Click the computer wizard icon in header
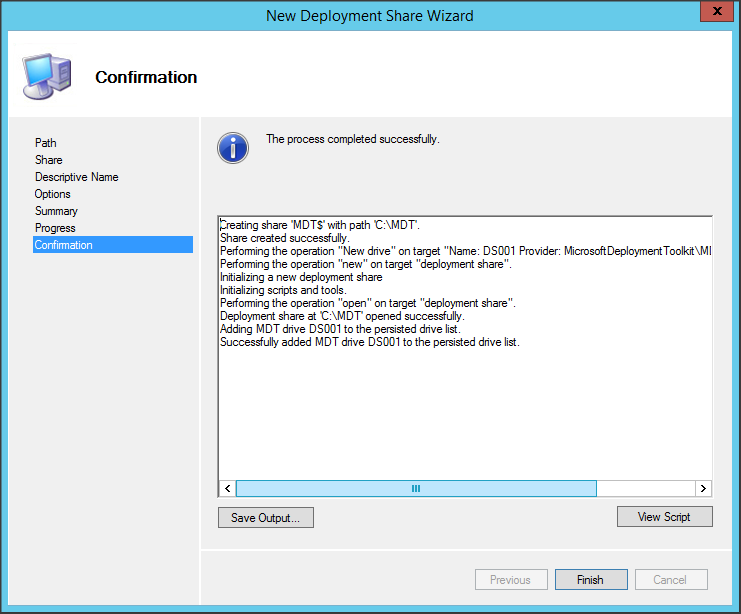741x614 pixels. click(x=46, y=77)
